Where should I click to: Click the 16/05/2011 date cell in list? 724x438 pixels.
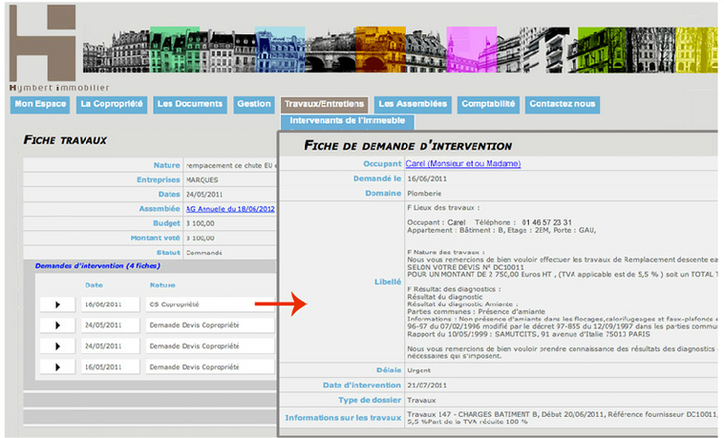pos(110,367)
